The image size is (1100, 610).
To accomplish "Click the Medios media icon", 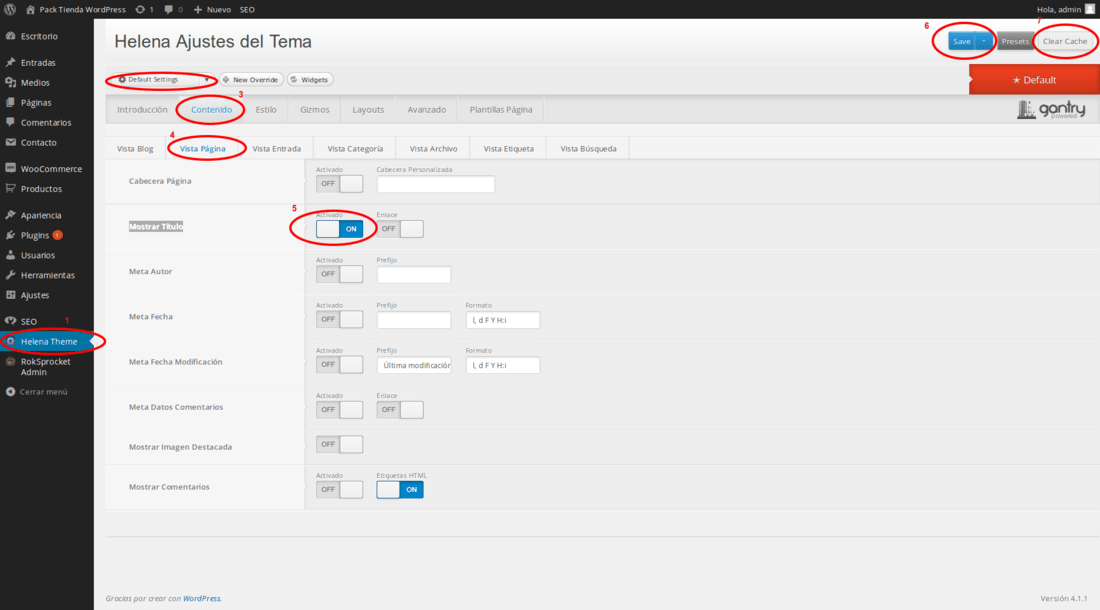I will 11,82.
